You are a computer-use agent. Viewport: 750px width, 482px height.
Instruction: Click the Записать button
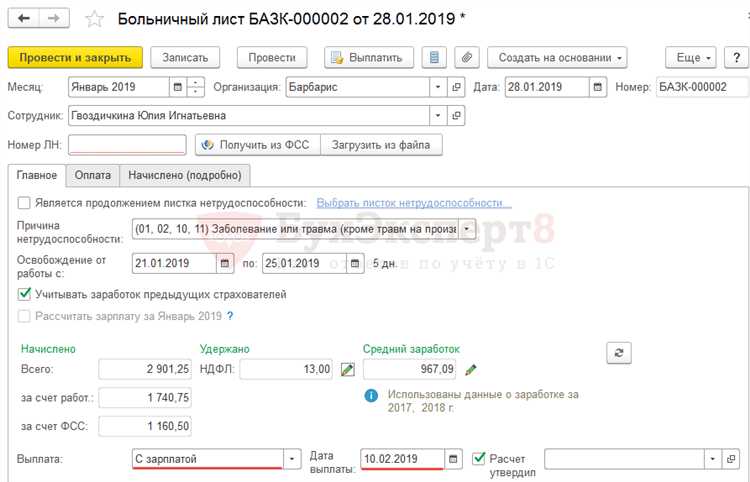coord(185,58)
